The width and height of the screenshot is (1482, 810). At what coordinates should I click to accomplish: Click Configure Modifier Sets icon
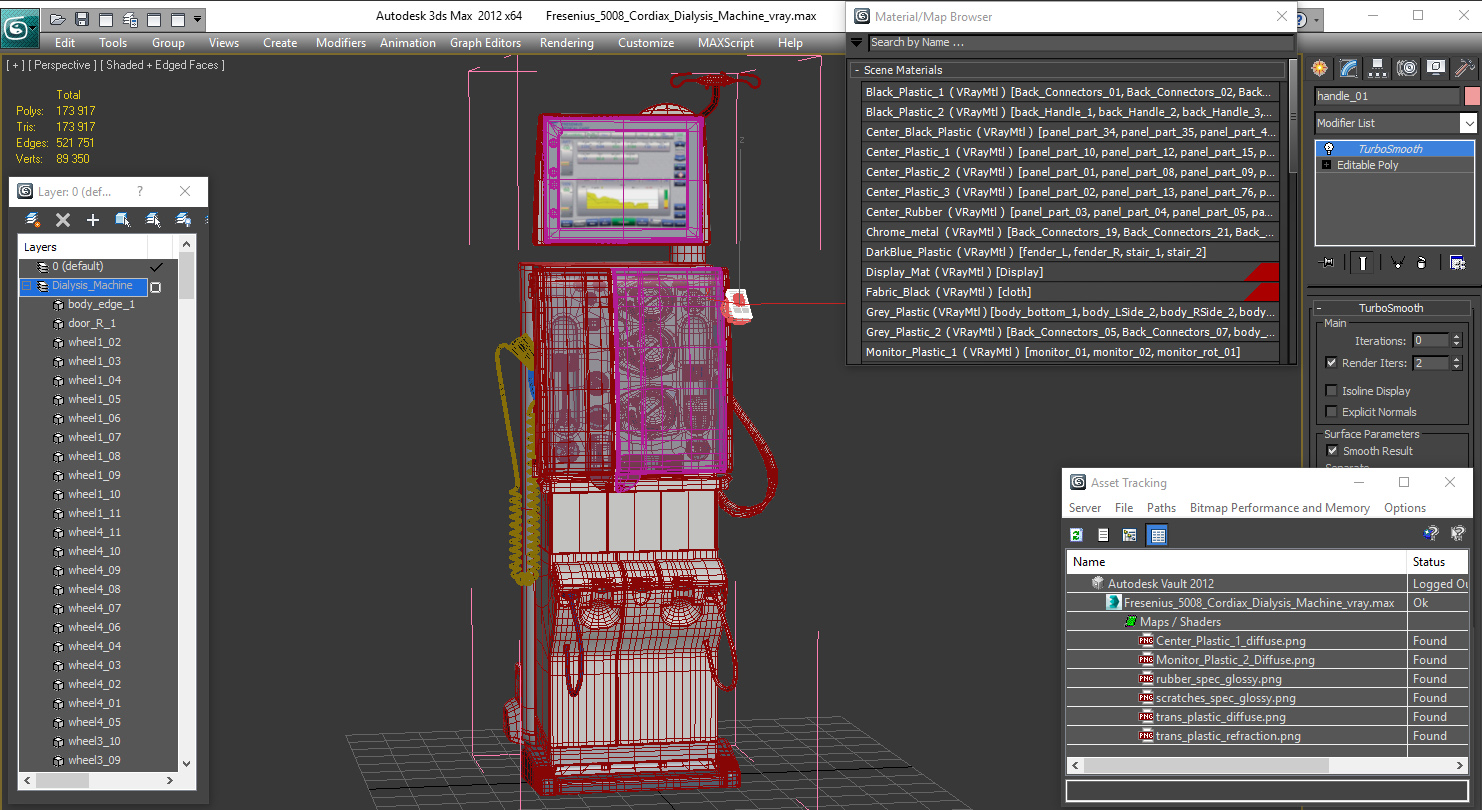1458,262
